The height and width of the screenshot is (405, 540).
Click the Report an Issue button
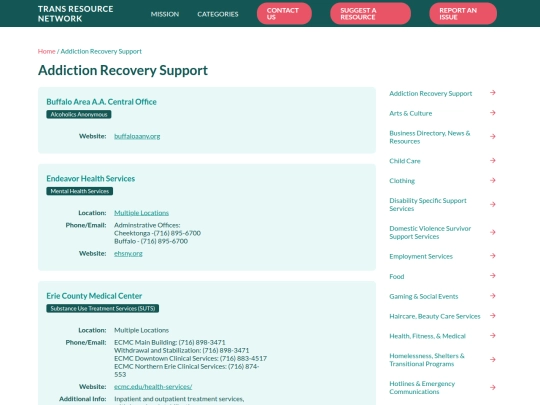pos(463,14)
